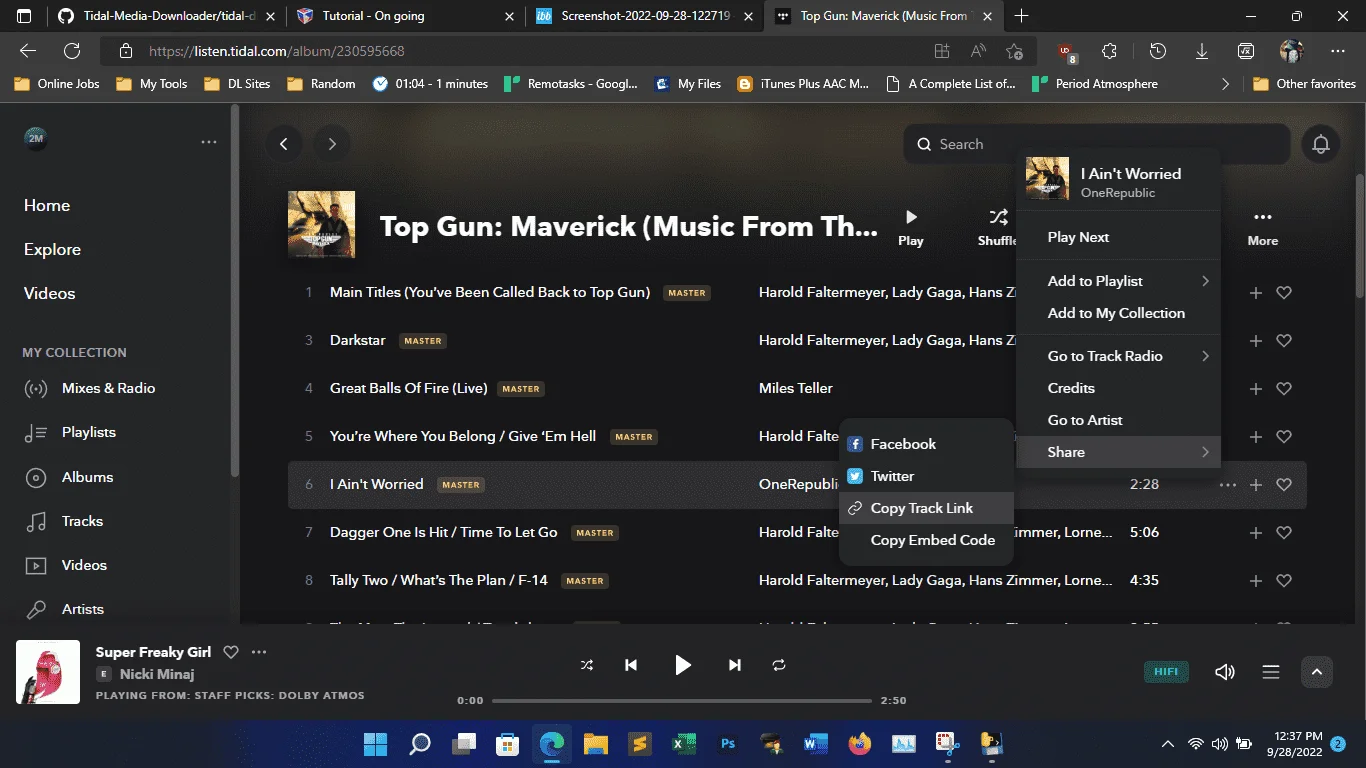Expand the Add to Playlist submenu

[1119, 281]
